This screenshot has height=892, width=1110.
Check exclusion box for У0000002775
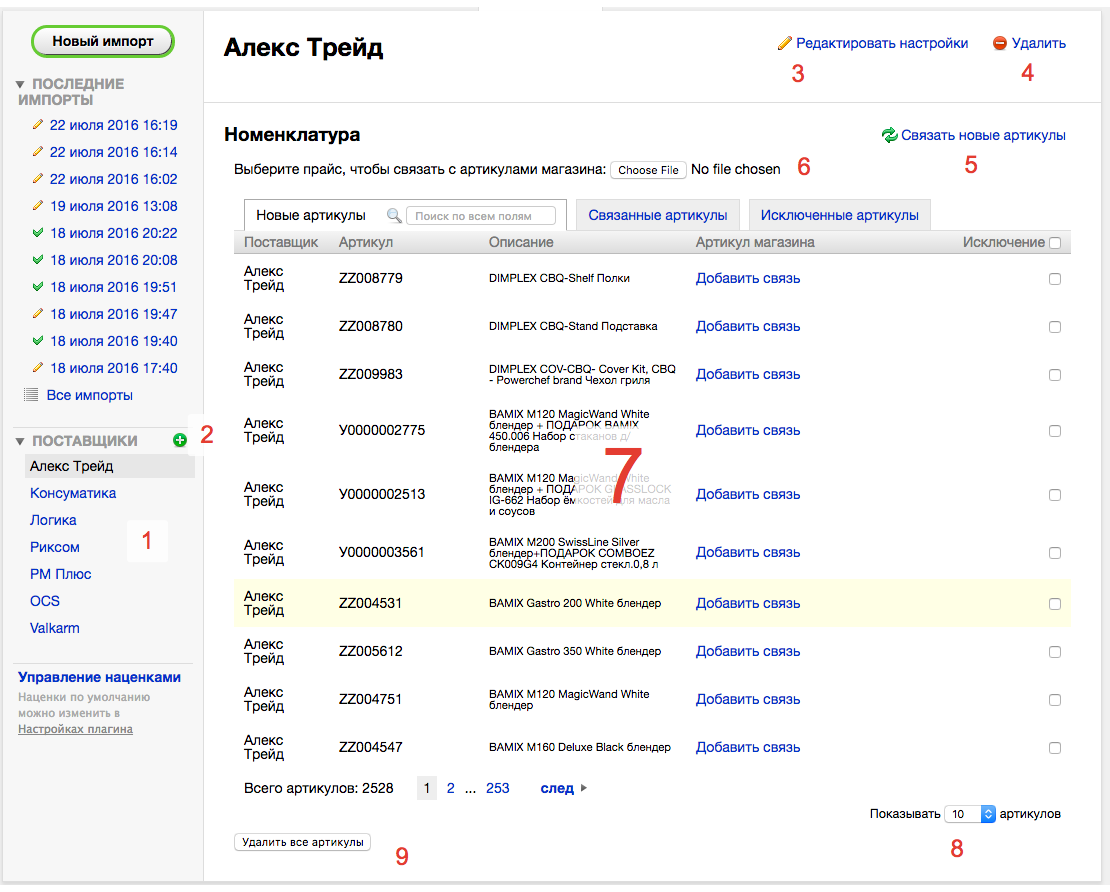[x=1055, y=431]
